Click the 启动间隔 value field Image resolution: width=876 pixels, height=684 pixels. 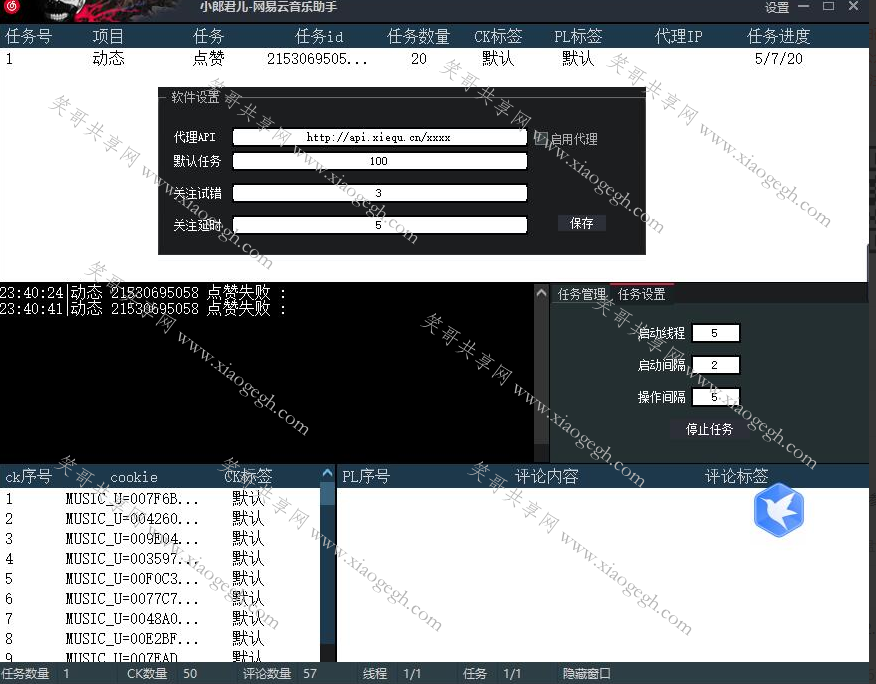point(715,365)
